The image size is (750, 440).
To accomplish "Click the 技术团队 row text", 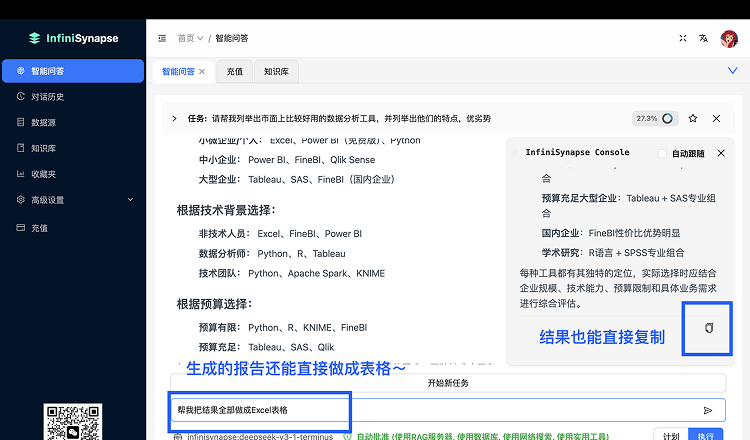I will tap(292, 273).
